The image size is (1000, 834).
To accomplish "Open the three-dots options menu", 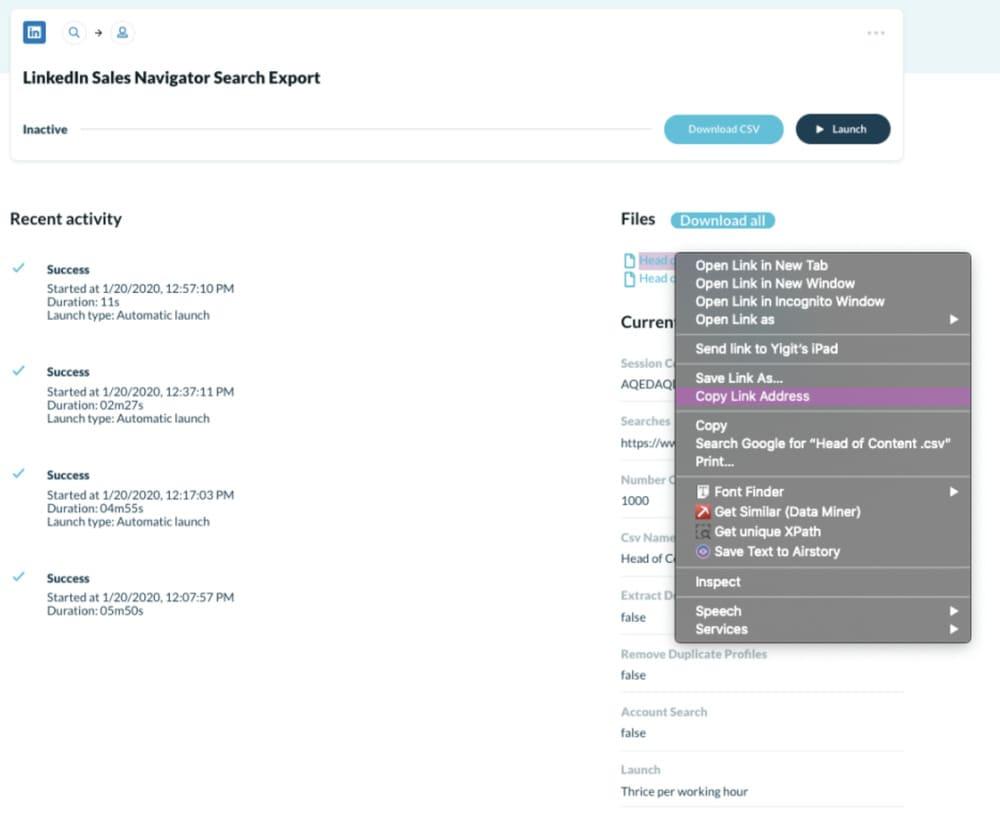I will tap(876, 33).
